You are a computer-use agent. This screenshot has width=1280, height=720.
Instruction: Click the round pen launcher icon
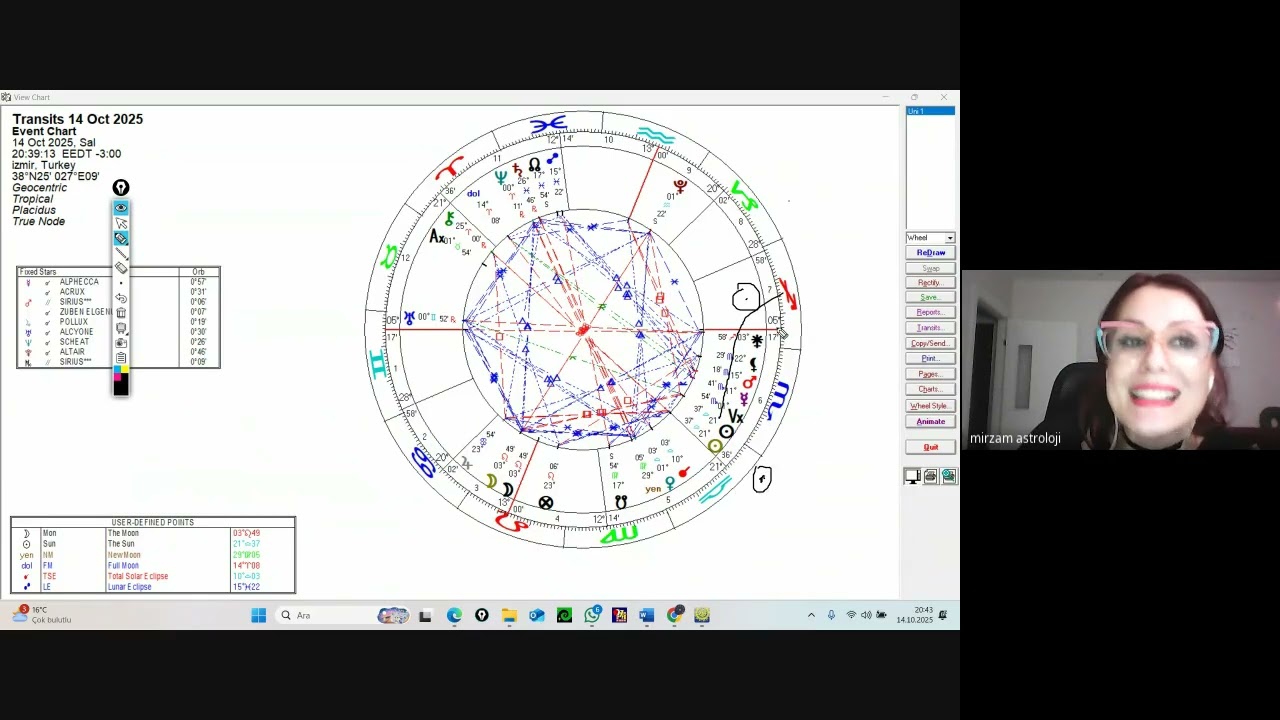tap(121, 188)
